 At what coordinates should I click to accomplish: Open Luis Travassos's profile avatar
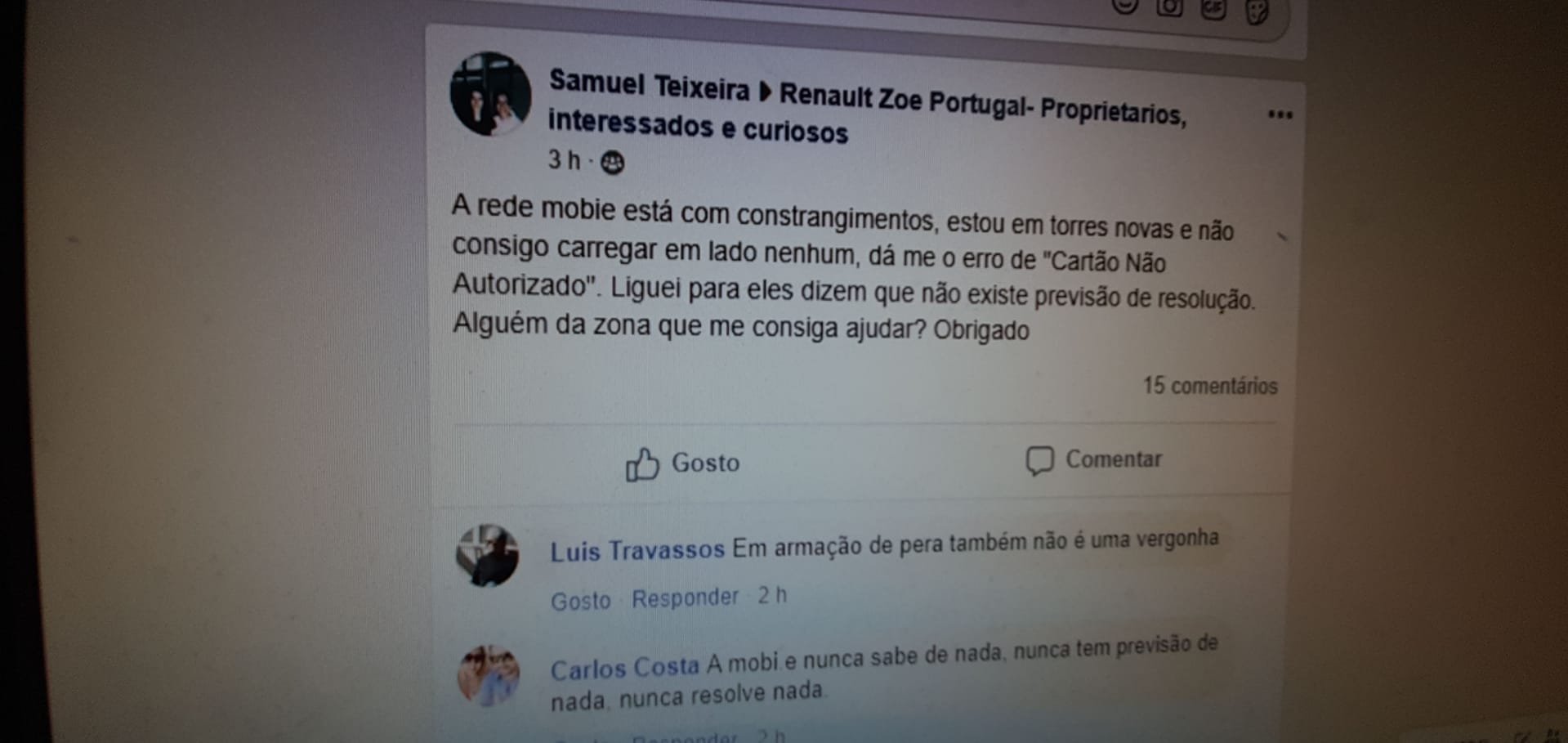point(487,556)
